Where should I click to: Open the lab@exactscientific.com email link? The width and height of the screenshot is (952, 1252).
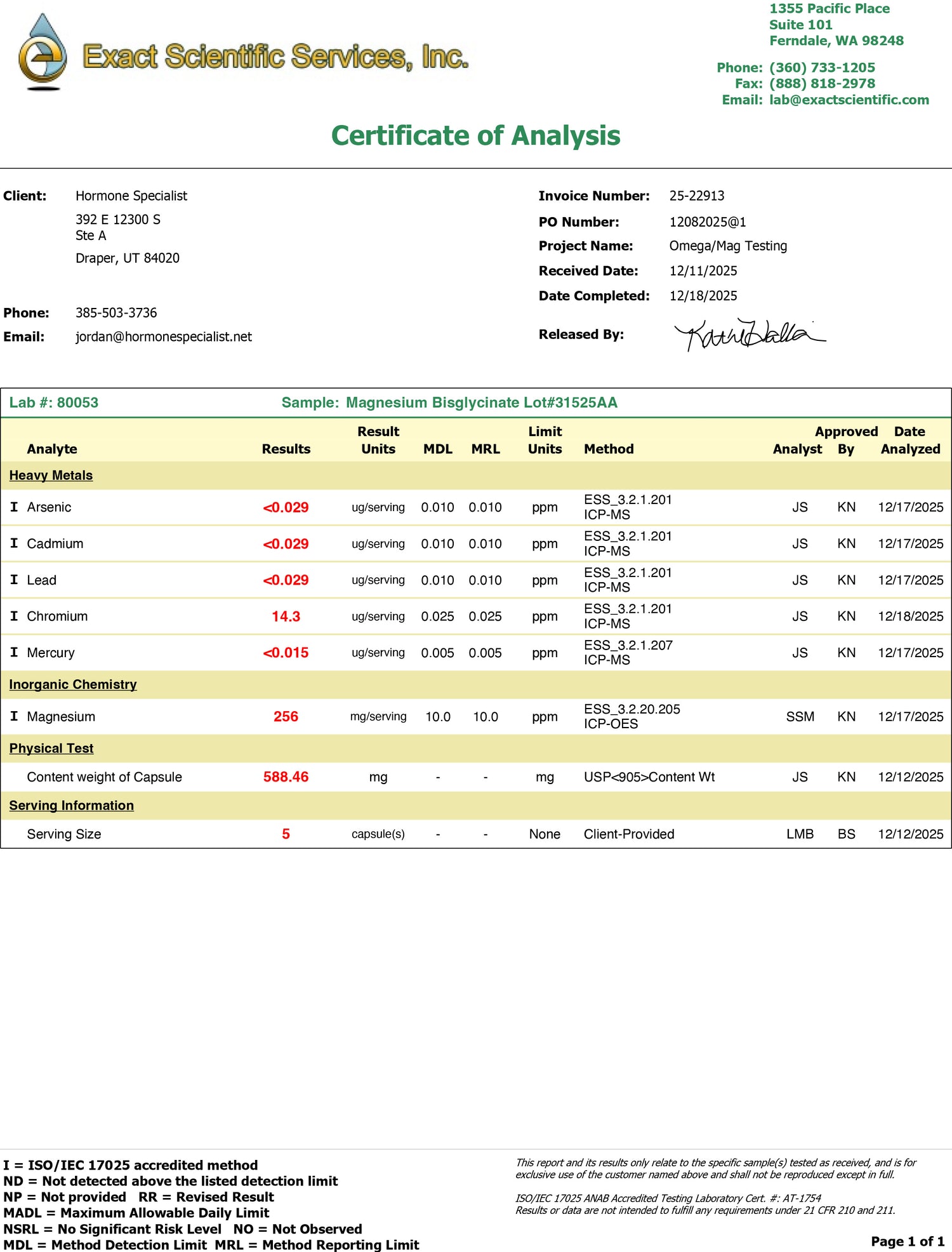tap(849, 100)
